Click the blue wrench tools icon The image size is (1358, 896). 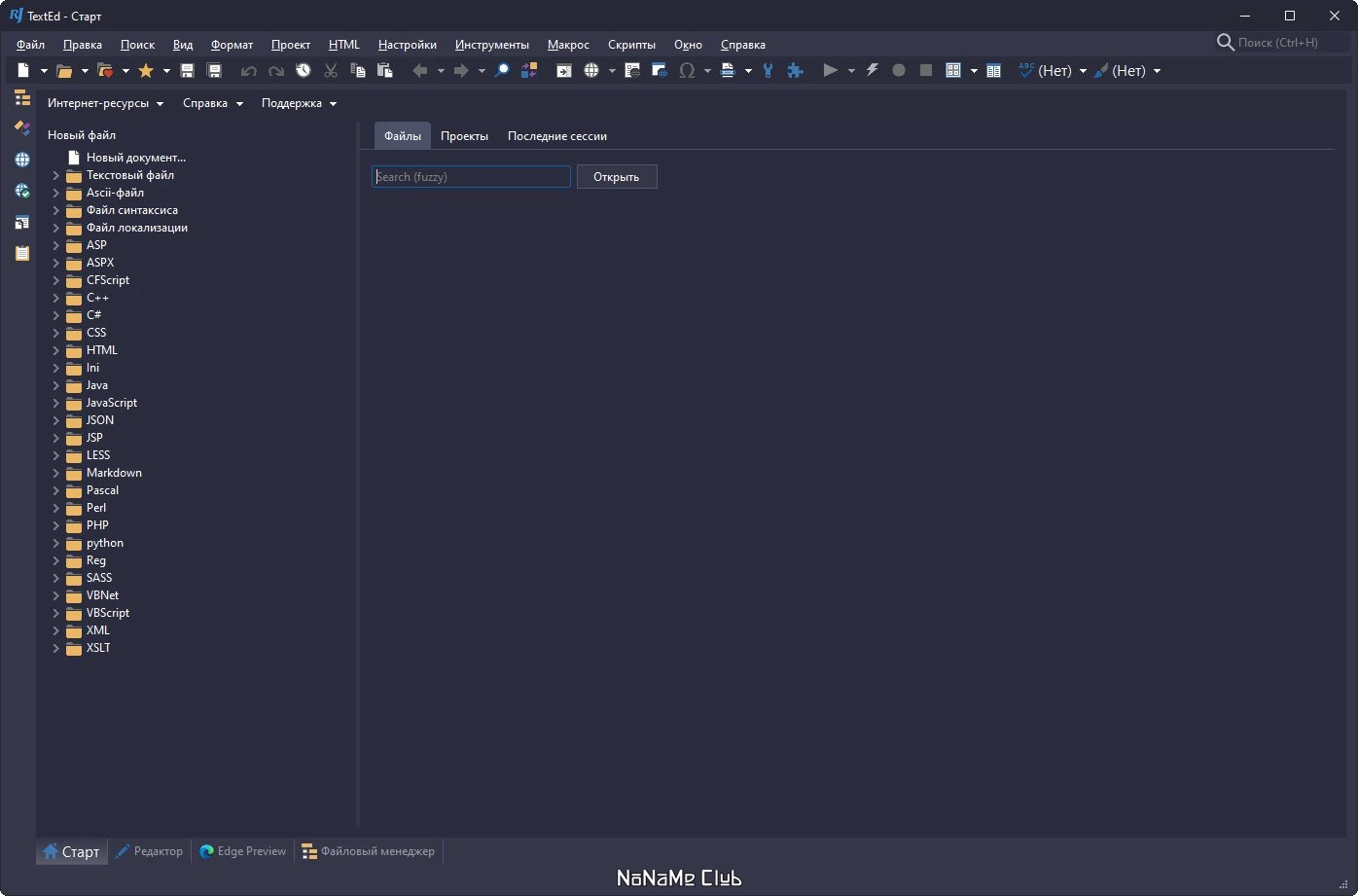tap(768, 71)
